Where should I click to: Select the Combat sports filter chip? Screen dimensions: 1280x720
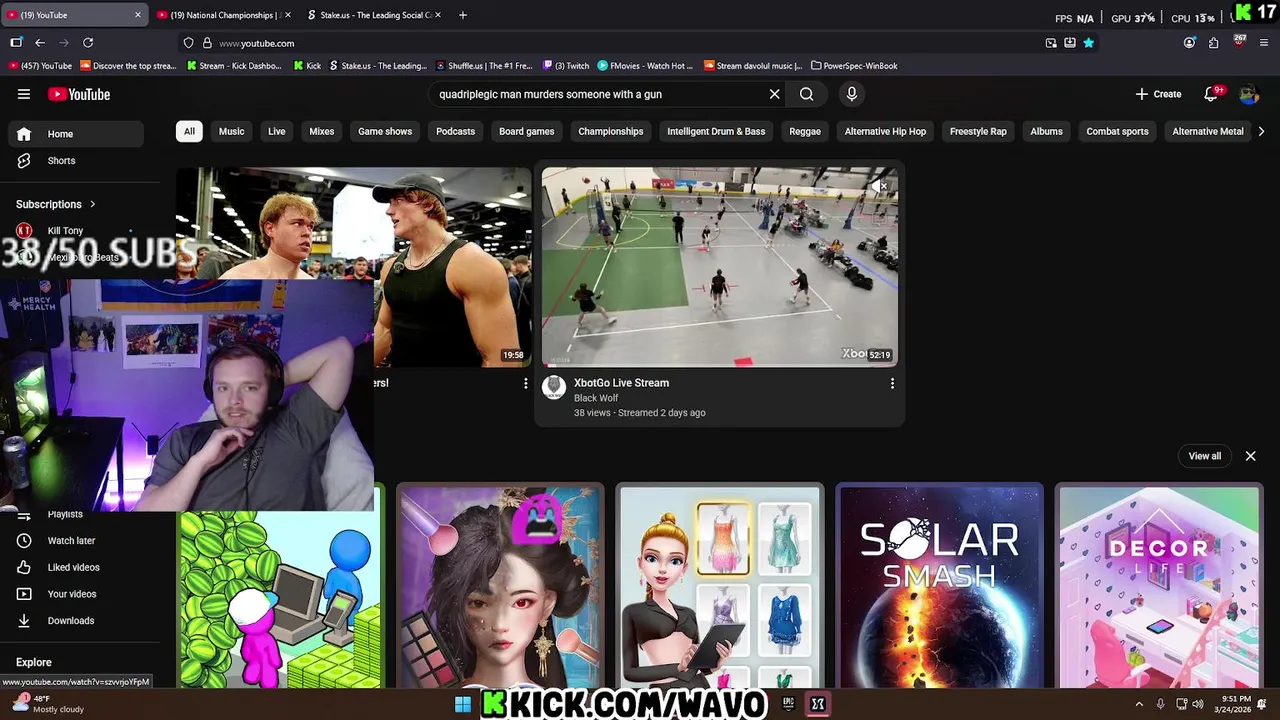click(1117, 131)
